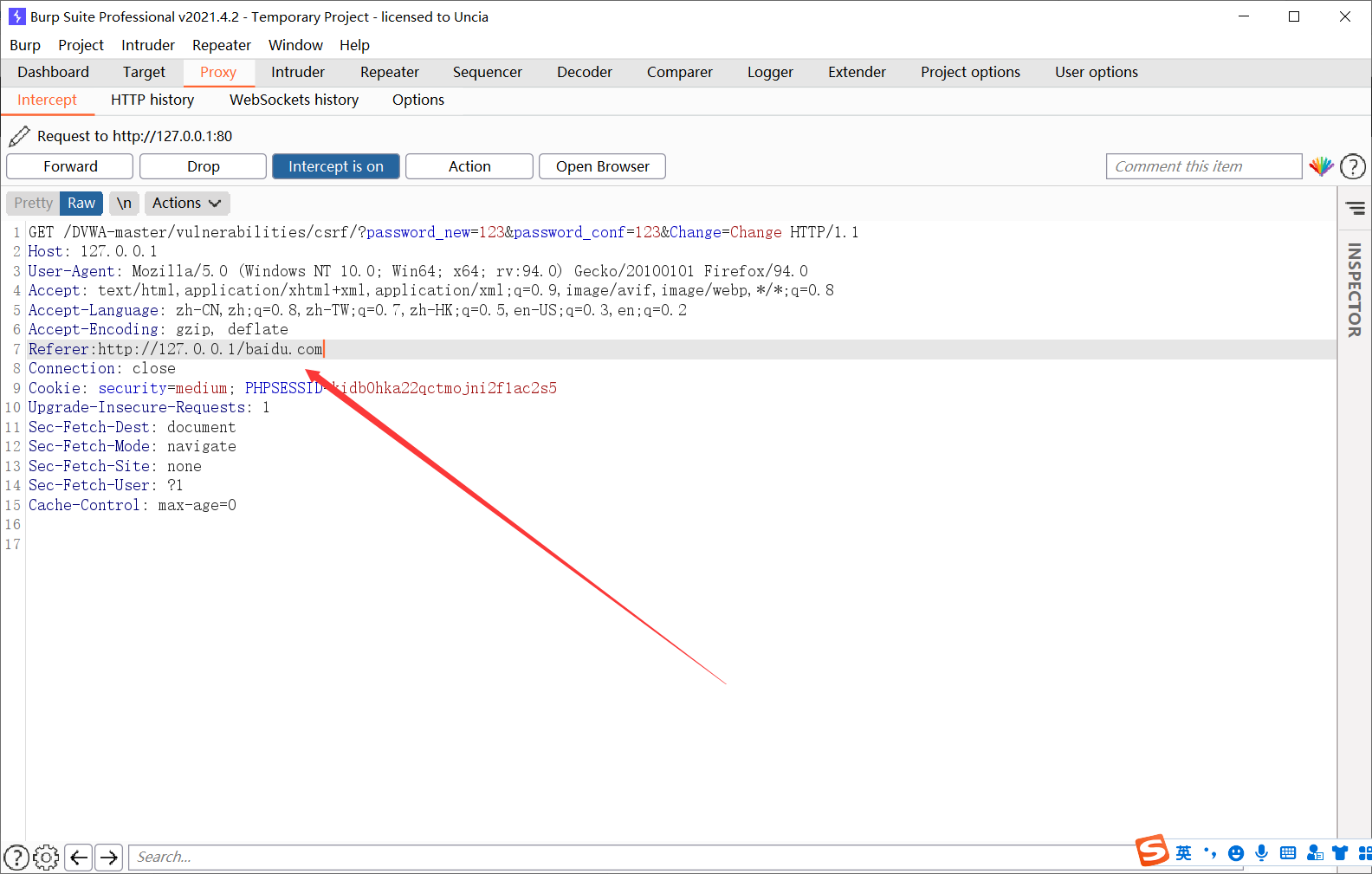Open the Sogou emoji face icon

pos(1236,853)
